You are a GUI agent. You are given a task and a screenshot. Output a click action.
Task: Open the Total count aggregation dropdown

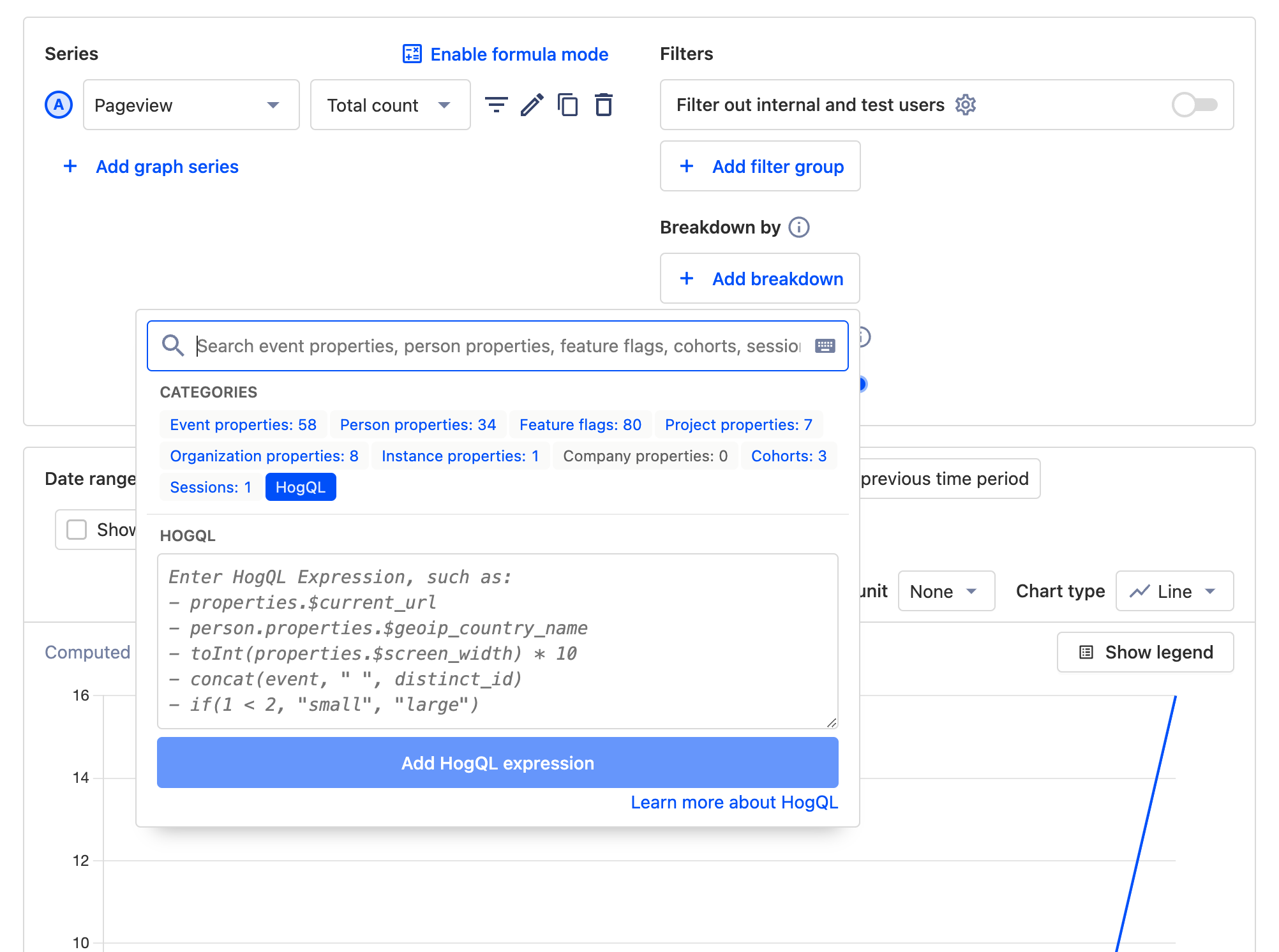[x=390, y=105]
